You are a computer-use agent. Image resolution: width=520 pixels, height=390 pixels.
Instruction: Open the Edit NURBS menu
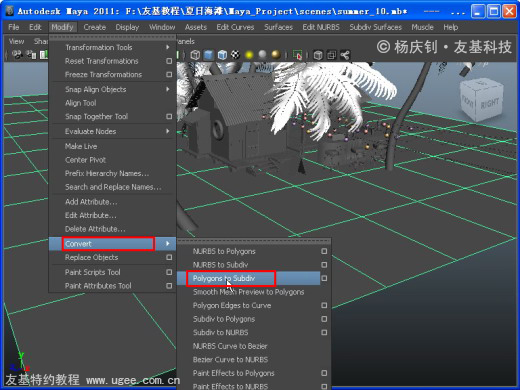[x=321, y=27]
